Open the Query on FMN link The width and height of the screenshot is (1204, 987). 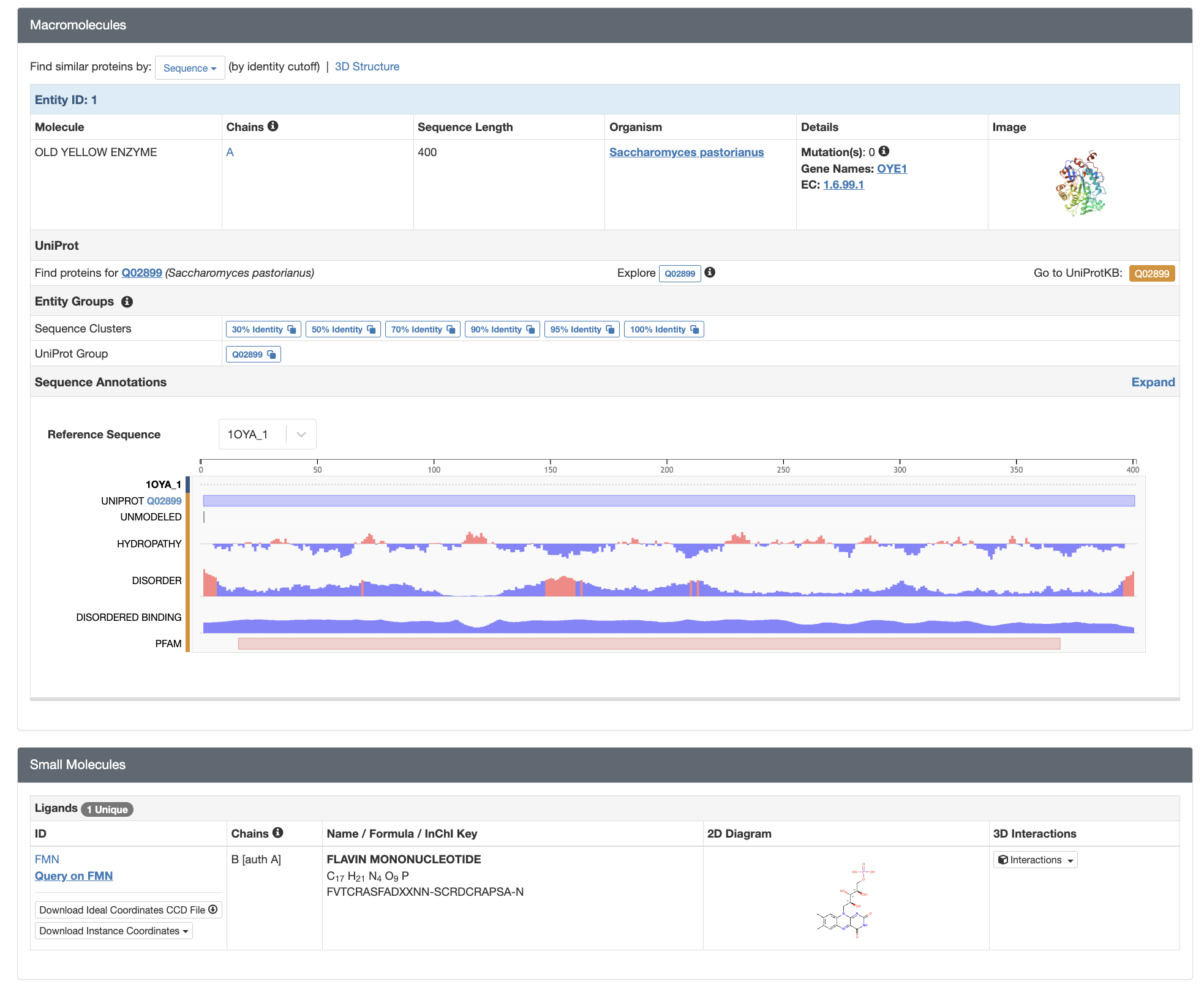pos(73,876)
